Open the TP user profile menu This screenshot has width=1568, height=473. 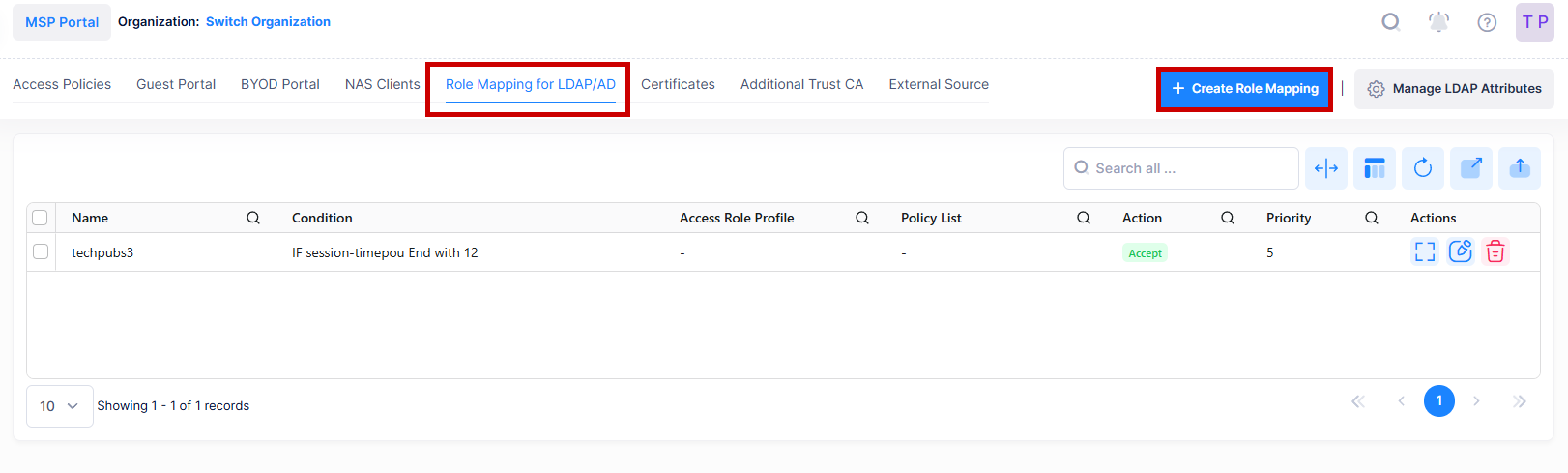point(1534,22)
